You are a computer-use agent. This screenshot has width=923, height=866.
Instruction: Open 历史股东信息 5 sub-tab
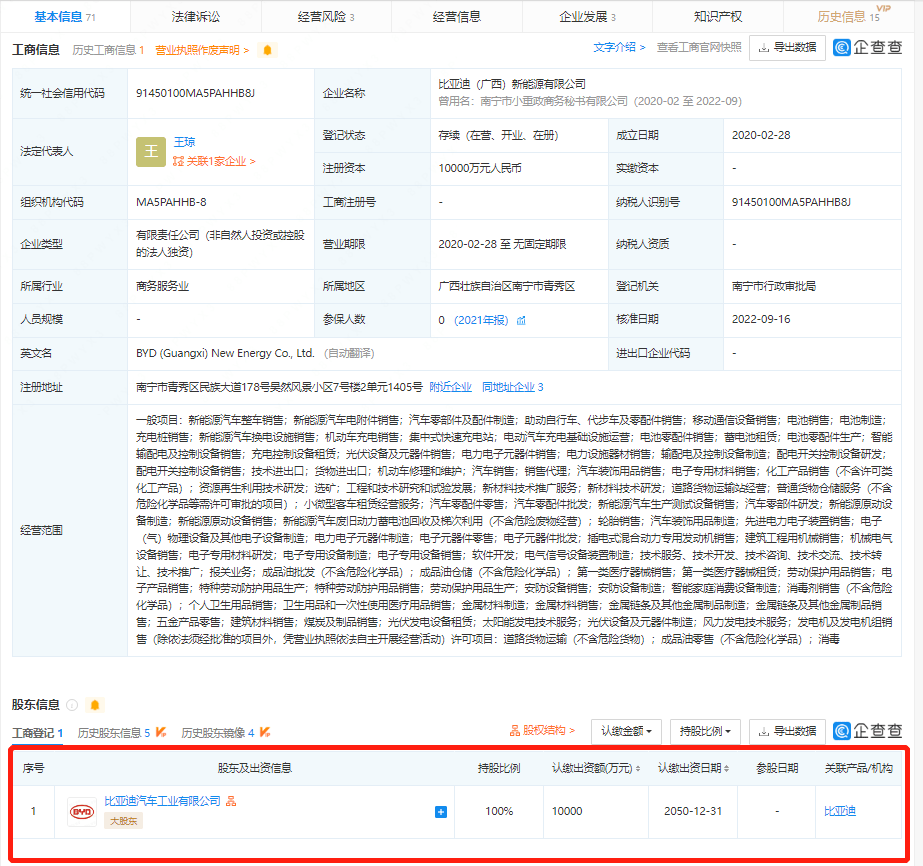[x=114, y=733]
